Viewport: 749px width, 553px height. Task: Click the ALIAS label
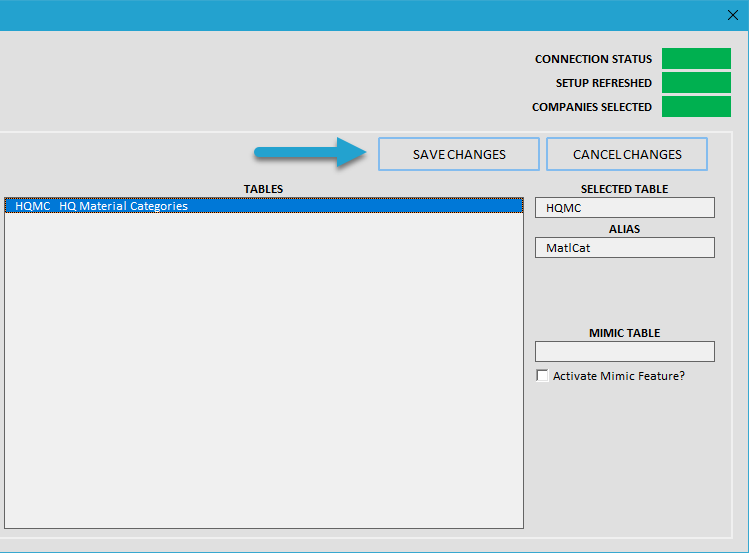tap(624, 229)
